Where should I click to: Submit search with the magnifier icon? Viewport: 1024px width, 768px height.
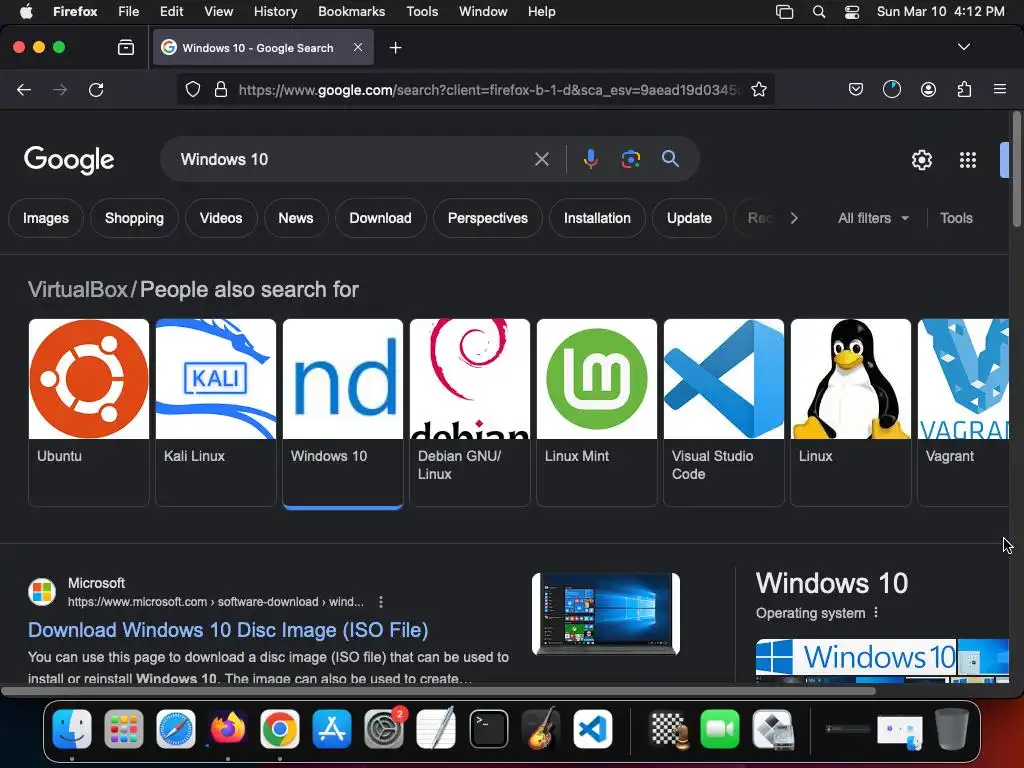[670, 159]
